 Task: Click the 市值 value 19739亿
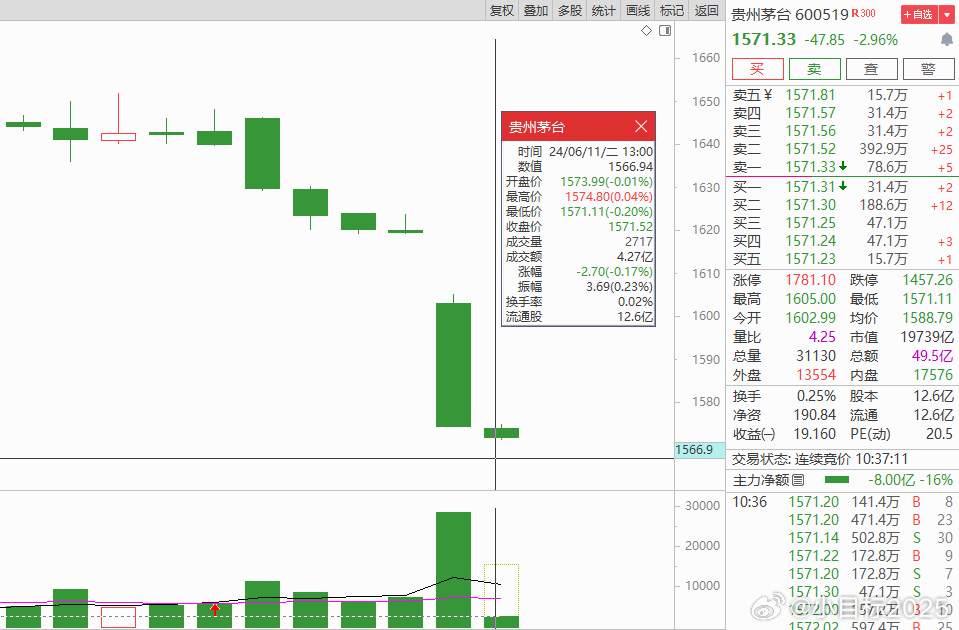(x=927, y=337)
